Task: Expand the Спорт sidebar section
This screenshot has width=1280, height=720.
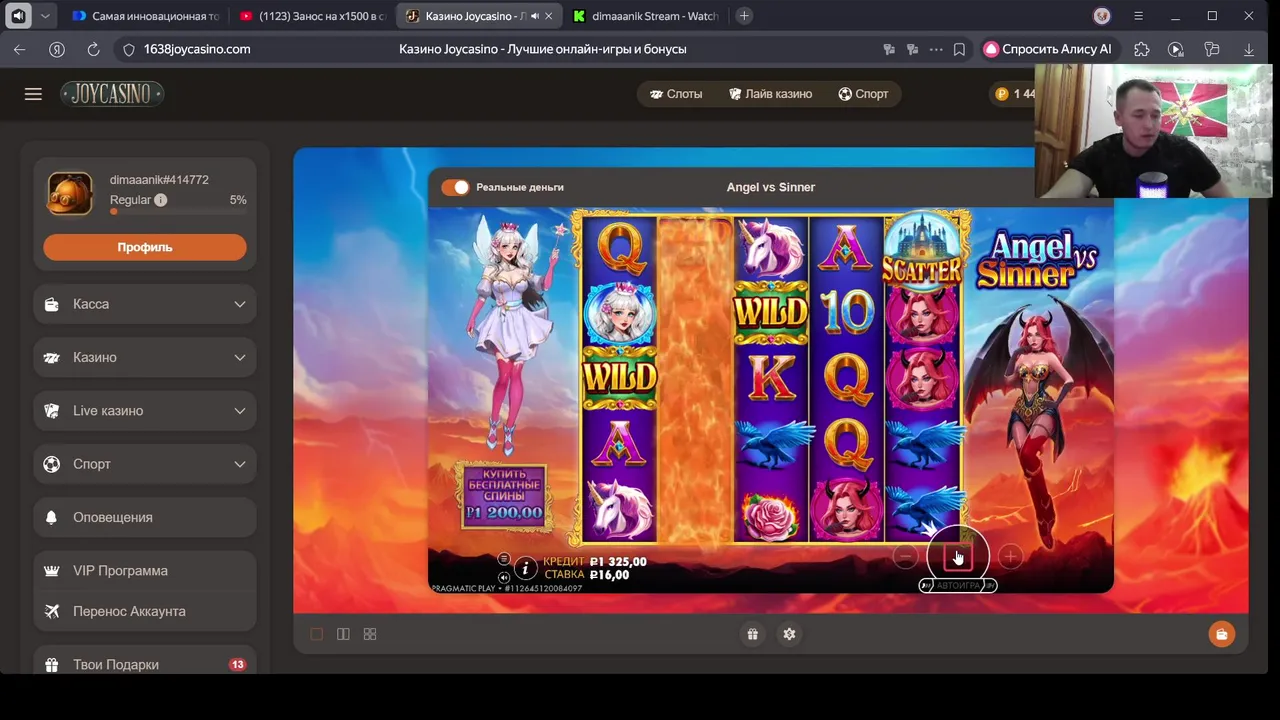Action: coord(145,464)
